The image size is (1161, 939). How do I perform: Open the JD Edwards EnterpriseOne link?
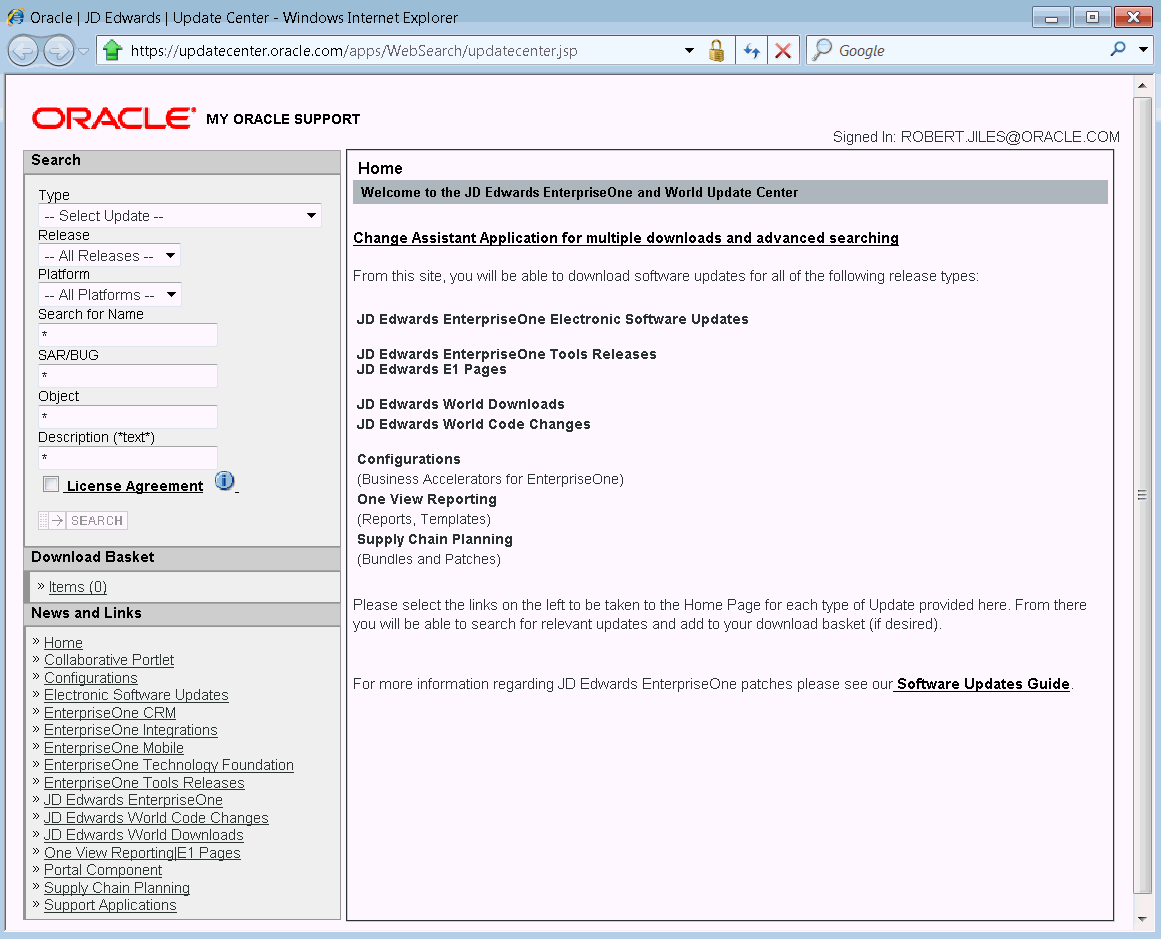tap(133, 800)
